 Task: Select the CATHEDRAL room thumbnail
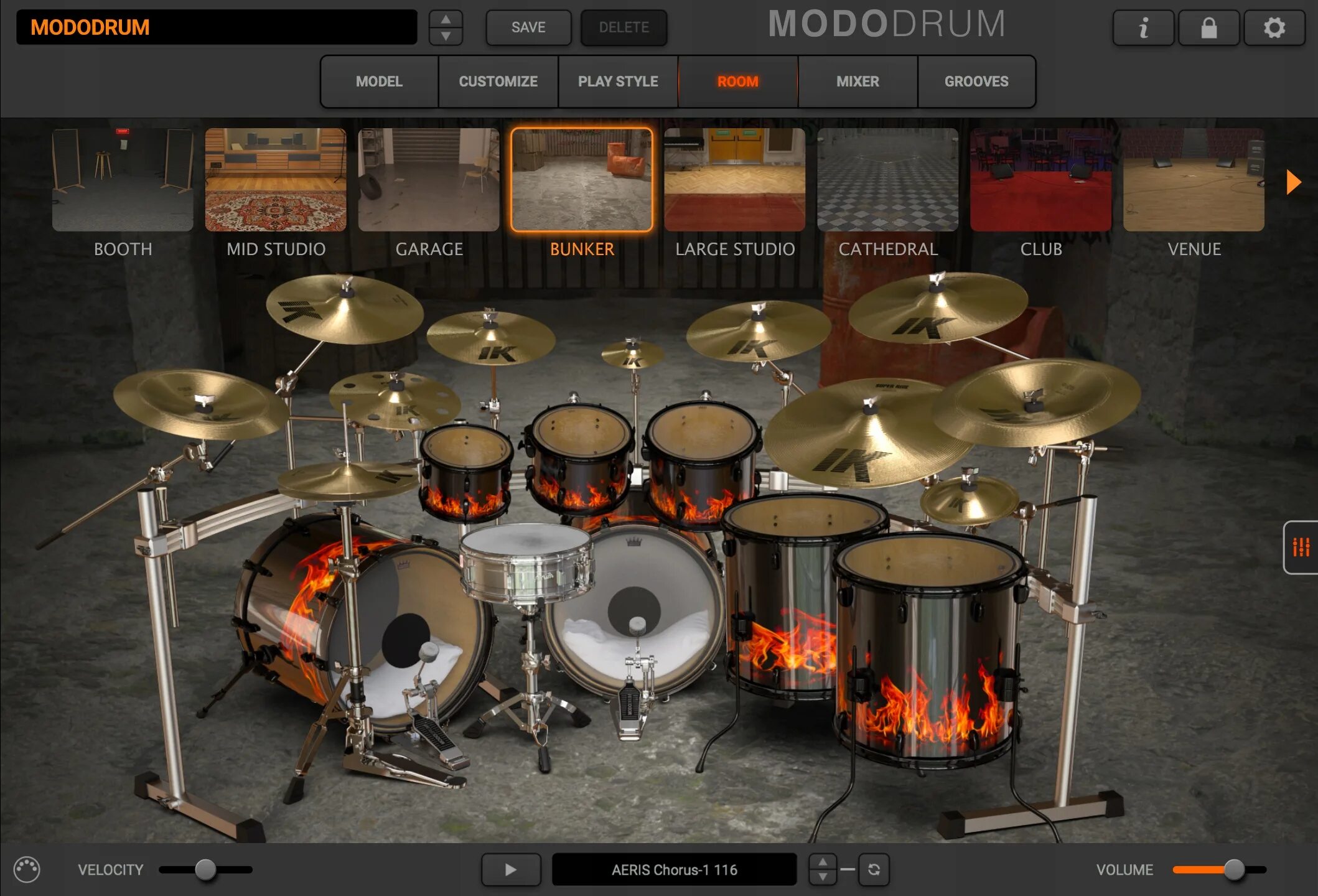click(887, 180)
